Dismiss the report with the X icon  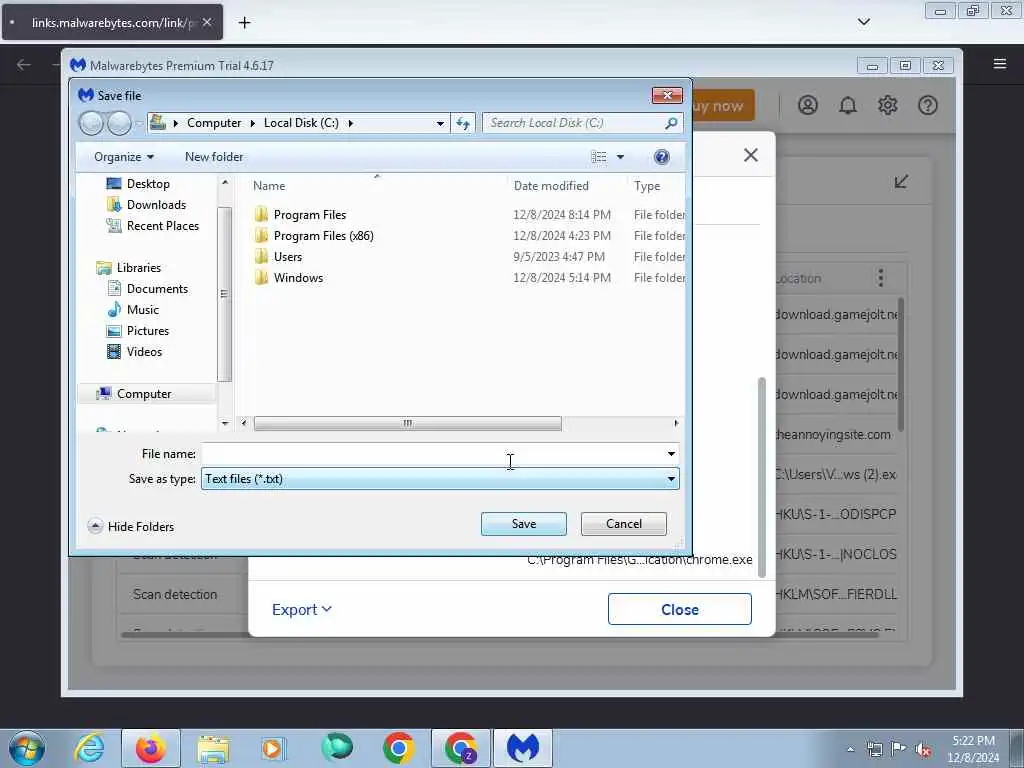click(751, 155)
